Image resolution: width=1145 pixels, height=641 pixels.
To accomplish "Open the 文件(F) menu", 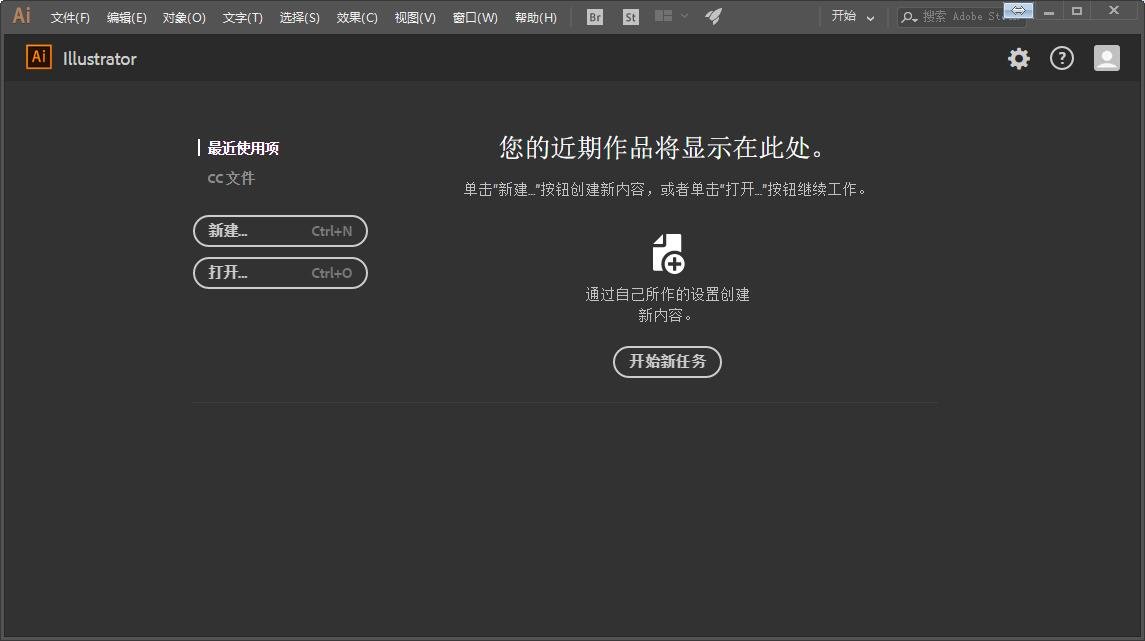I will [x=70, y=18].
